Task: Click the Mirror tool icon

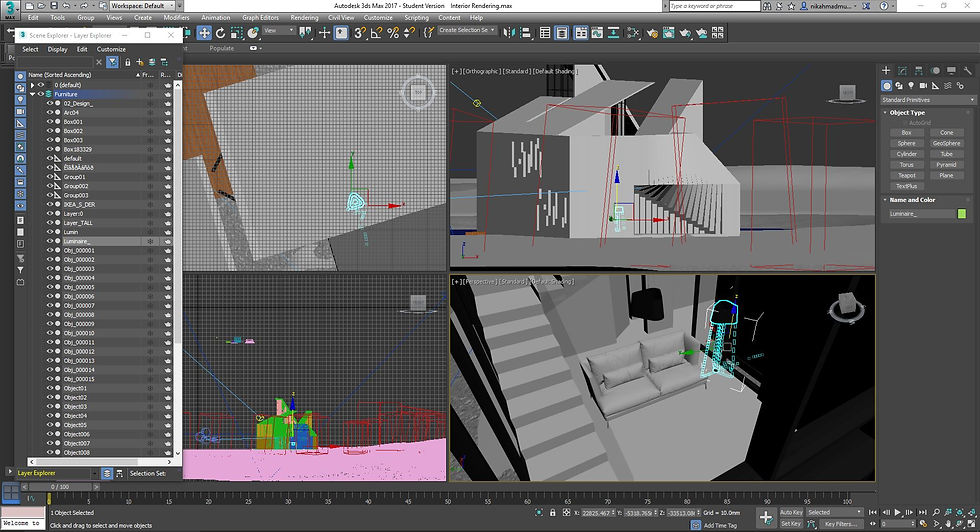Action: pos(509,33)
